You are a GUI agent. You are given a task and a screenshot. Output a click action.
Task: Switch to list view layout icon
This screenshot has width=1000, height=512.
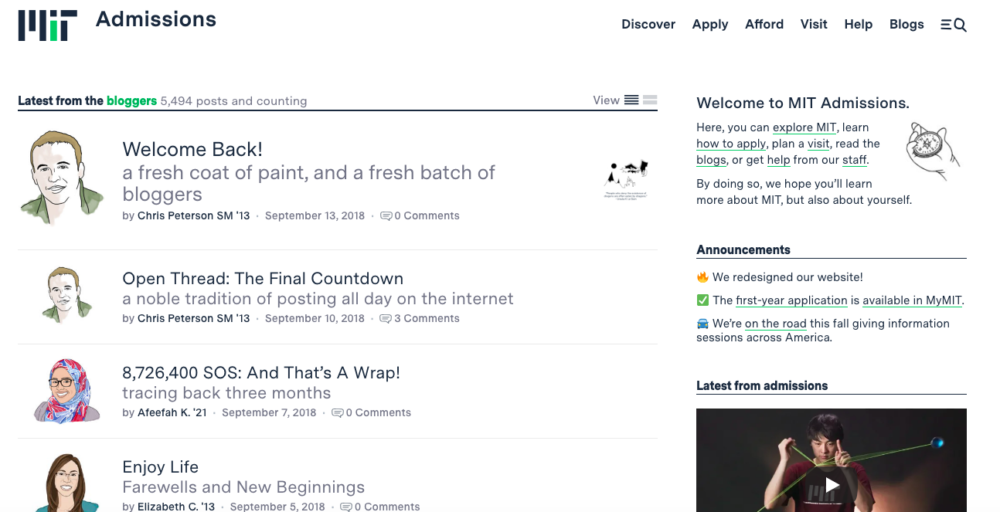[x=631, y=100]
